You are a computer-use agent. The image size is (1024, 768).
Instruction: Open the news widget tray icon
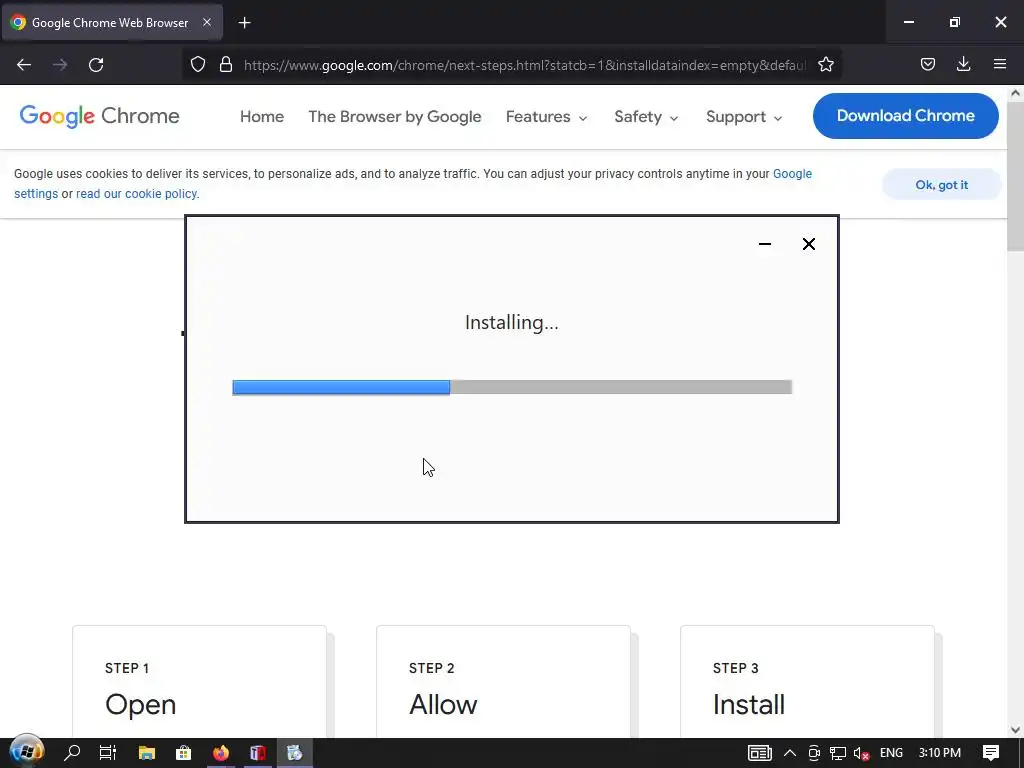tap(760, 753)
